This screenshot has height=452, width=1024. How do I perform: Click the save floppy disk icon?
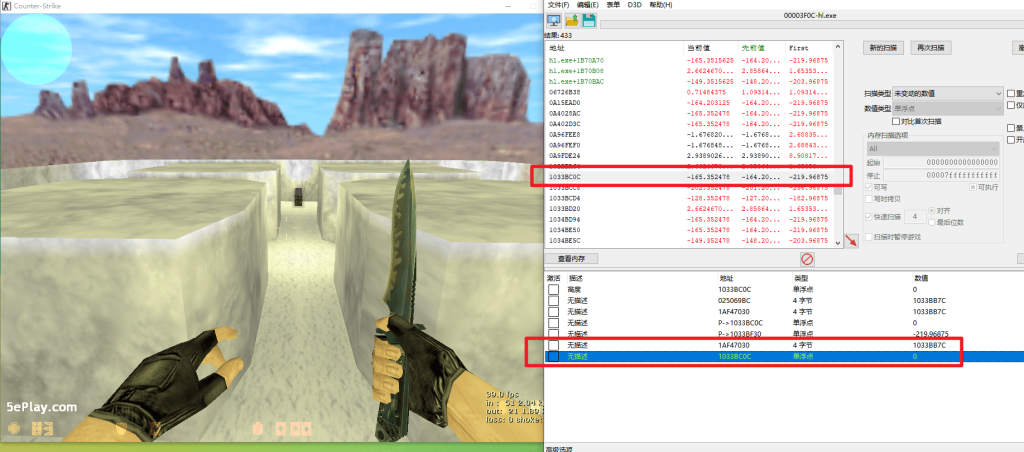pyautogui.click(x=588, y=21)
